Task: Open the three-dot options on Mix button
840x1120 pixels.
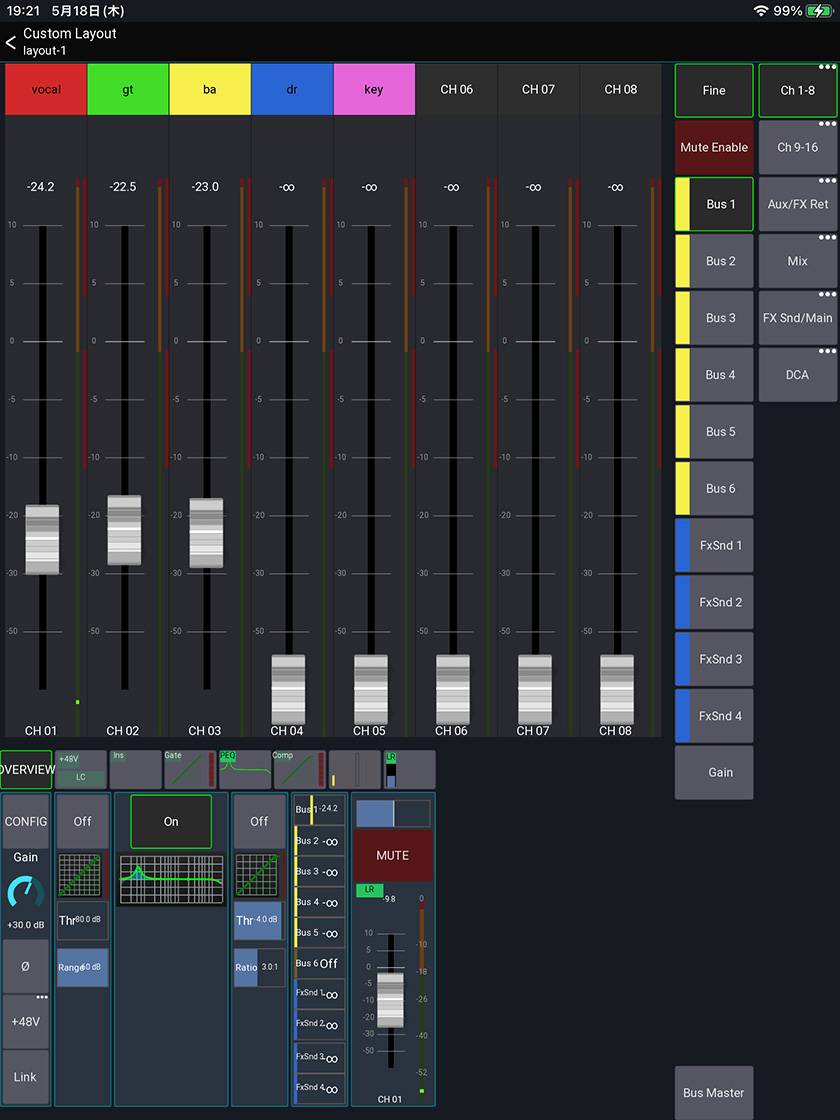Action: tap(826, 238)
